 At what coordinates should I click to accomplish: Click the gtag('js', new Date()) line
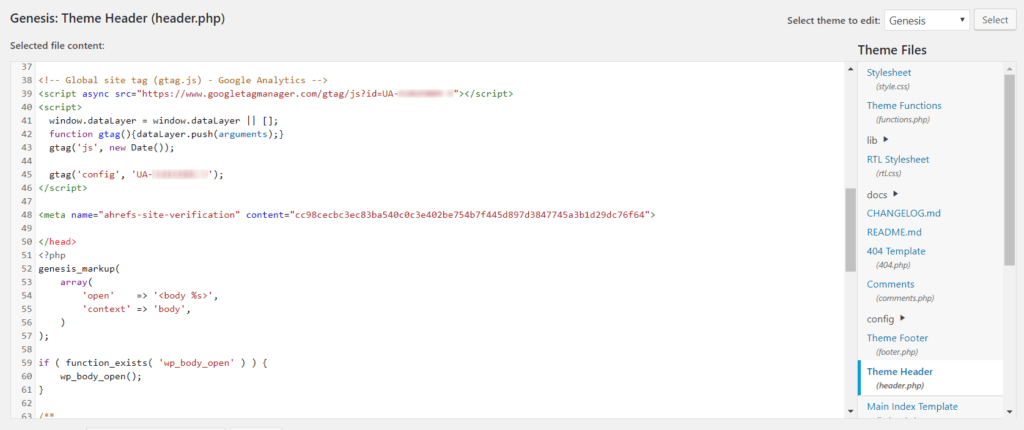[112, 147]
